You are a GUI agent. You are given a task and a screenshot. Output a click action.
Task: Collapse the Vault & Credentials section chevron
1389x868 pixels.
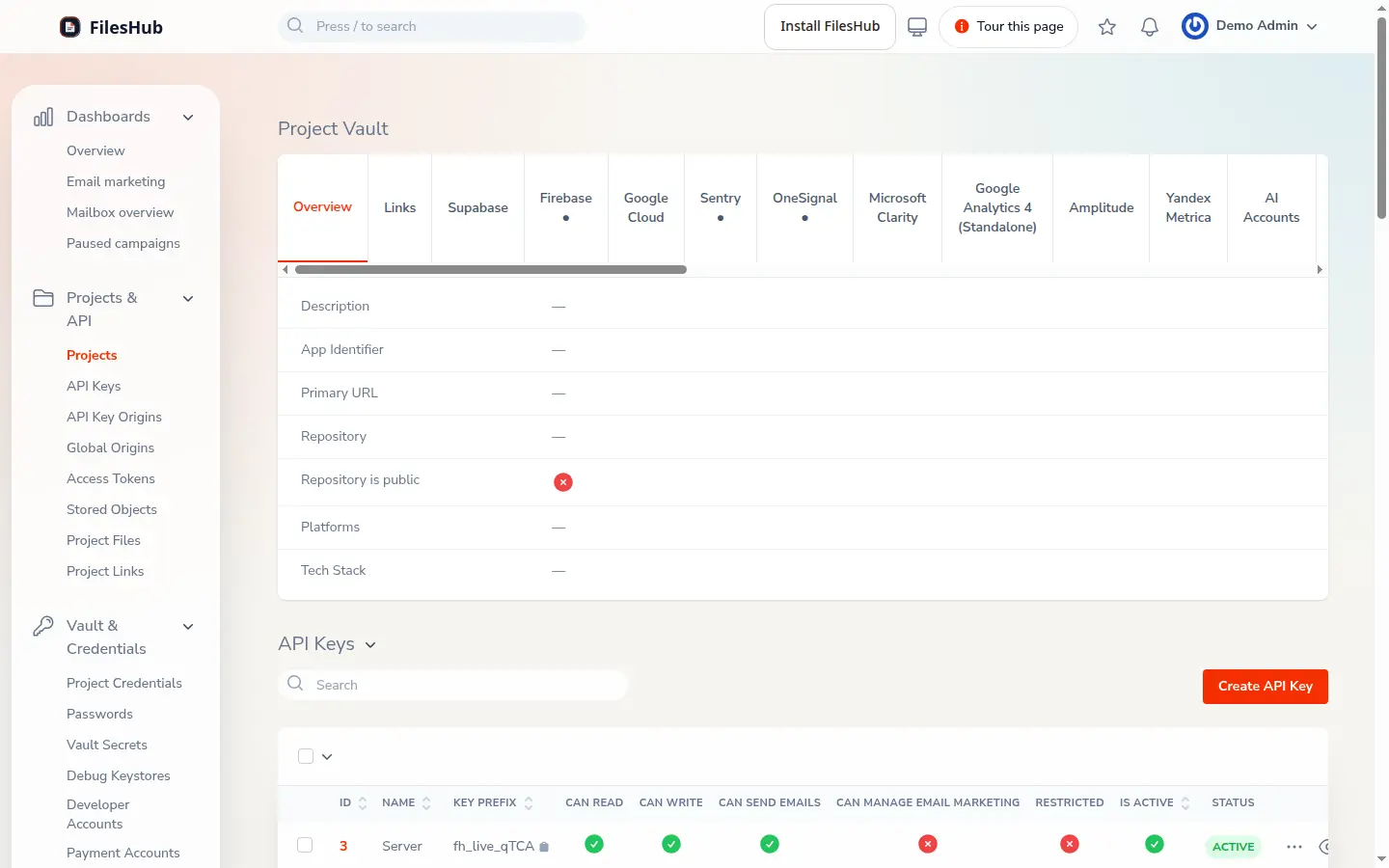188,627
